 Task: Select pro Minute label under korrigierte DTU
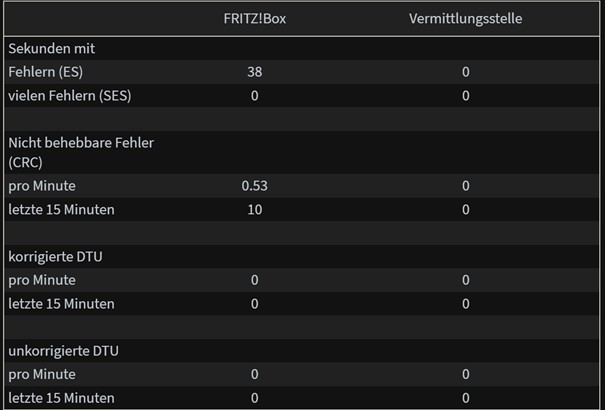click(x=42, y=280)
